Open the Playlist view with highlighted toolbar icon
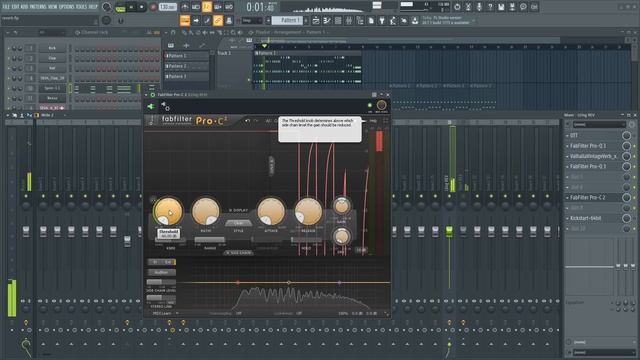Viewport: 640px width, 360px height. point(185,20)
